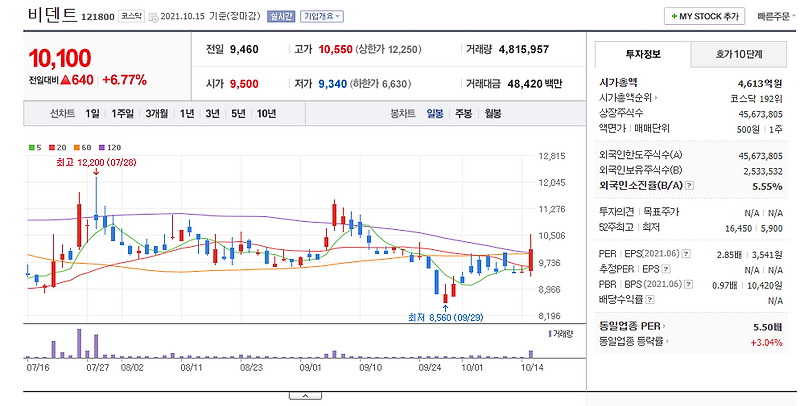Viewport: 800px width, 406px height.
Task: Switch the candle chart to 월봉
Action: point(493,113)
